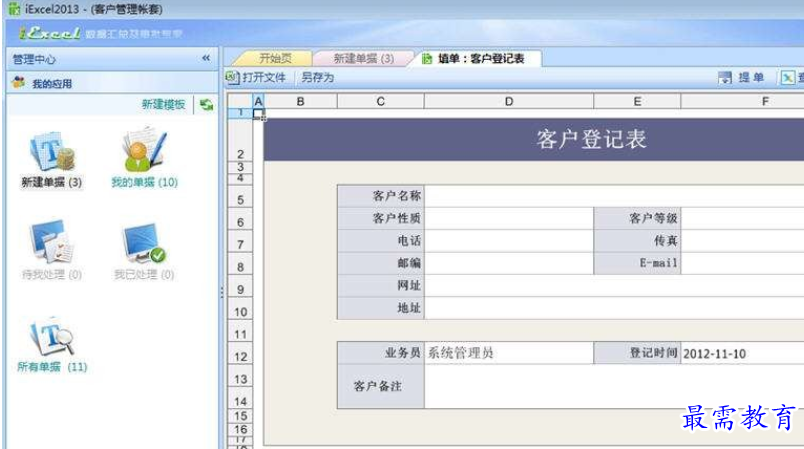Click the E-mail input cell
The width and height of the screenshot is (804, 449).
742,263
